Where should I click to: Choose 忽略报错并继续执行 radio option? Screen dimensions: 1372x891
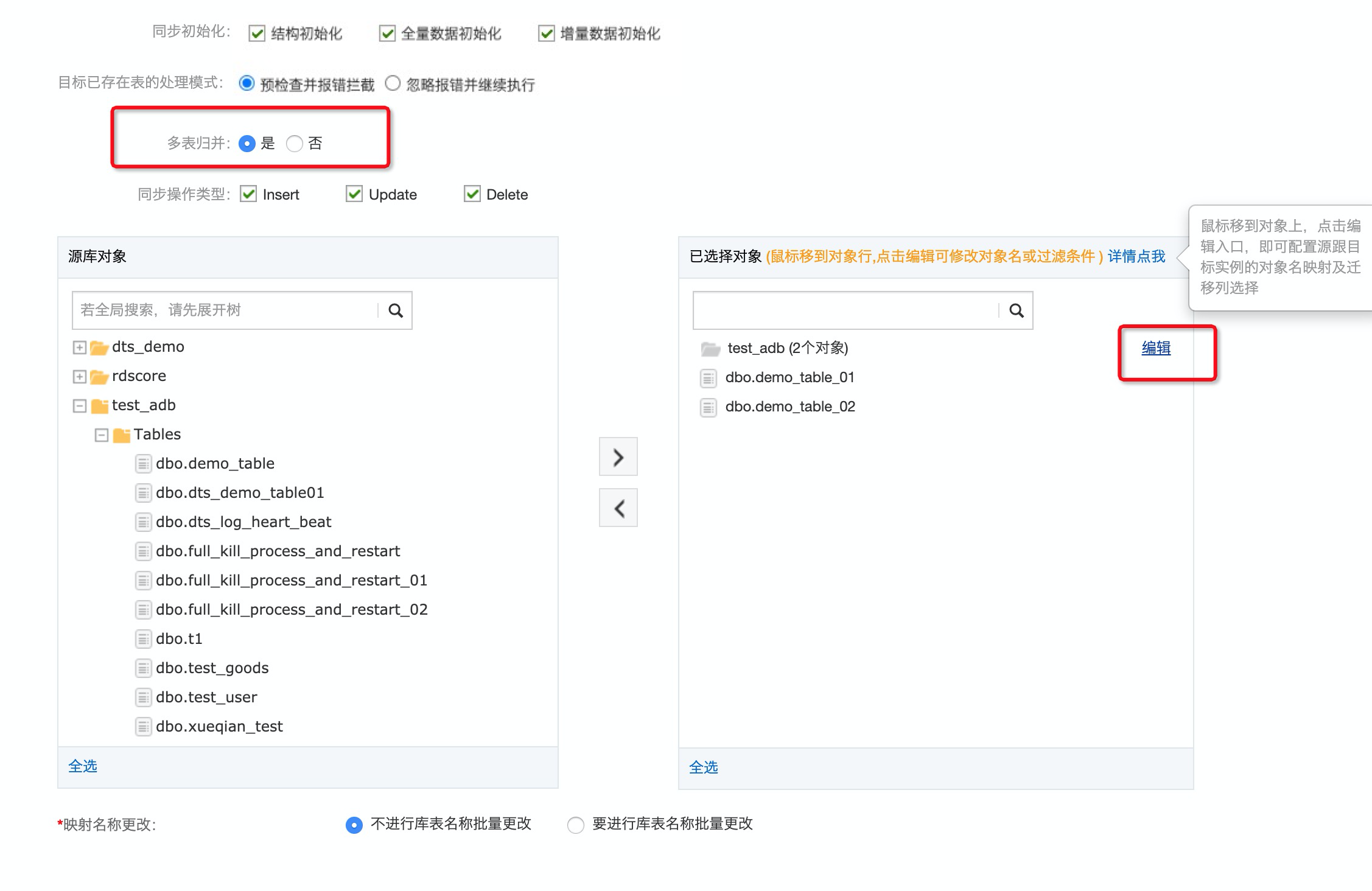pyautogui.click(x=393, y=83)
